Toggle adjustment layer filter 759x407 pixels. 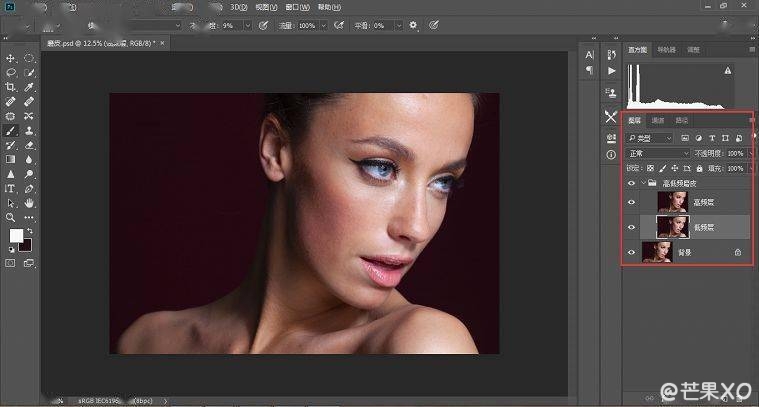pyautogui.click(x=698, y=138)
